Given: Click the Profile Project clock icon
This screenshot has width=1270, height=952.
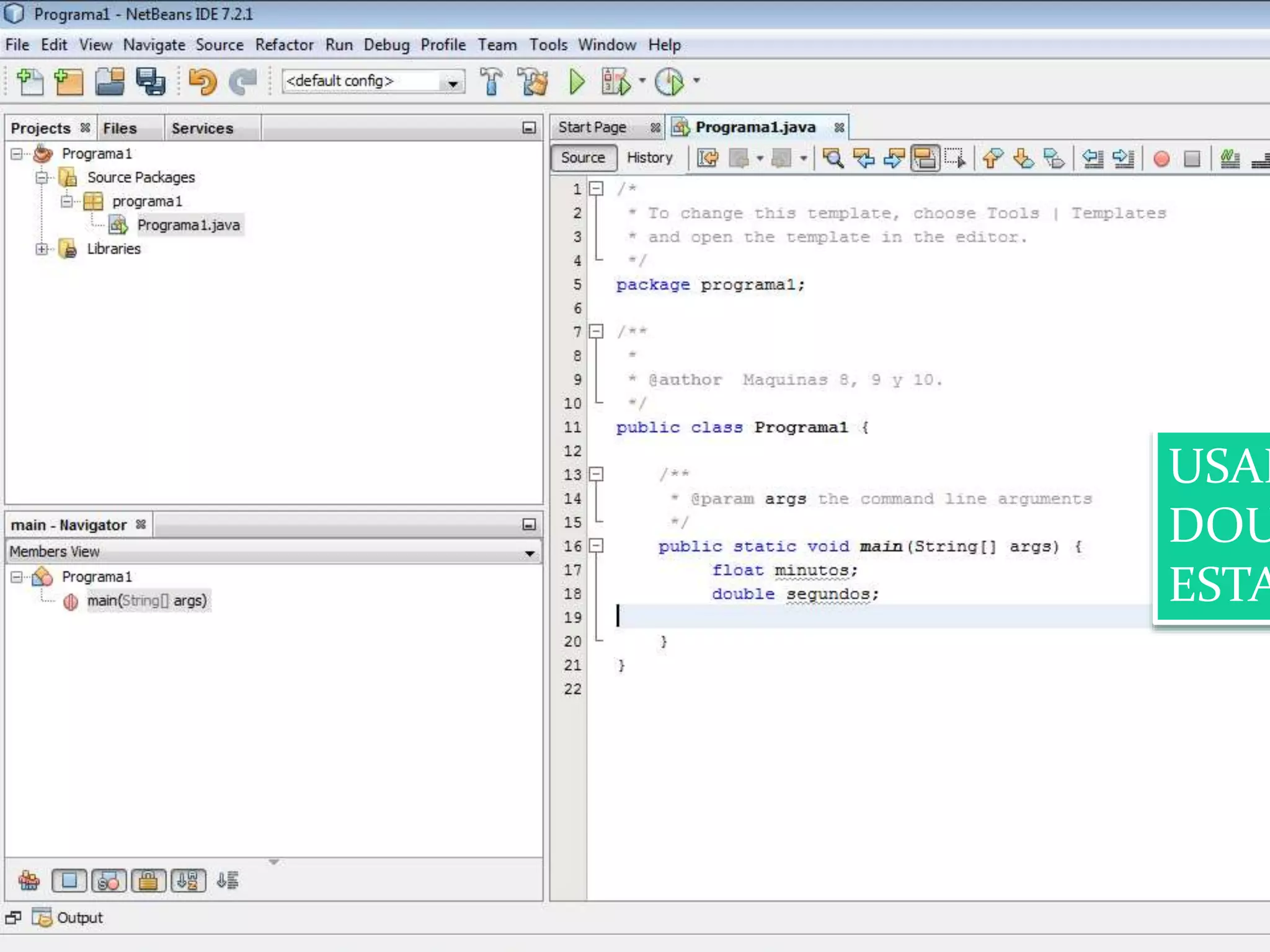Looking at the screenshot, I should coord(669,81).
